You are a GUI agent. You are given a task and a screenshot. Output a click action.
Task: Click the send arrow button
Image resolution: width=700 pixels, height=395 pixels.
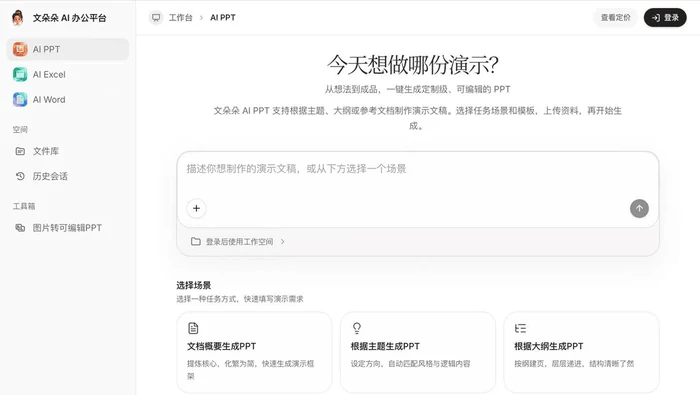(x=639, y=208)
